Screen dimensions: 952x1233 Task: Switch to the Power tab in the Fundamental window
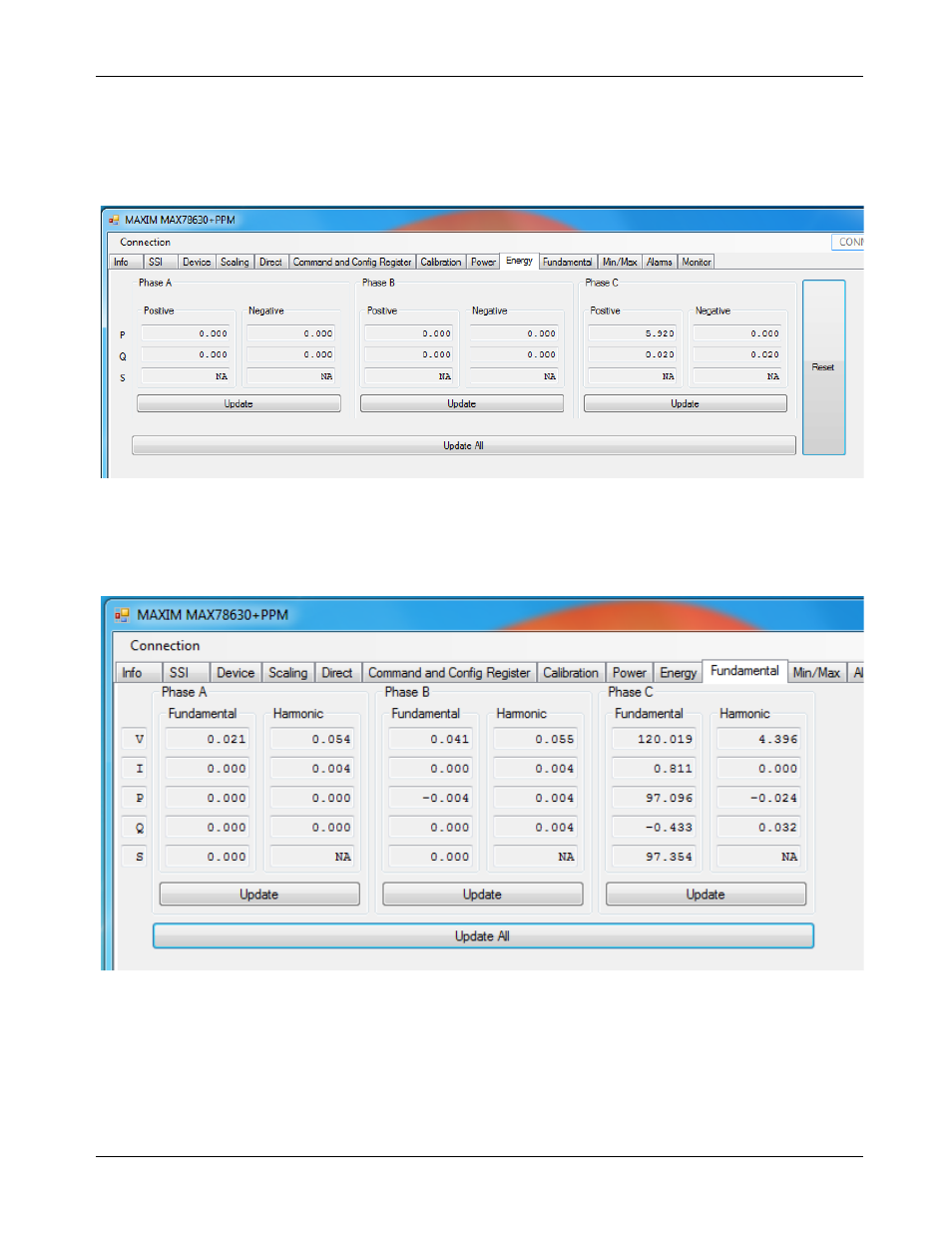[x=630, y=673]
